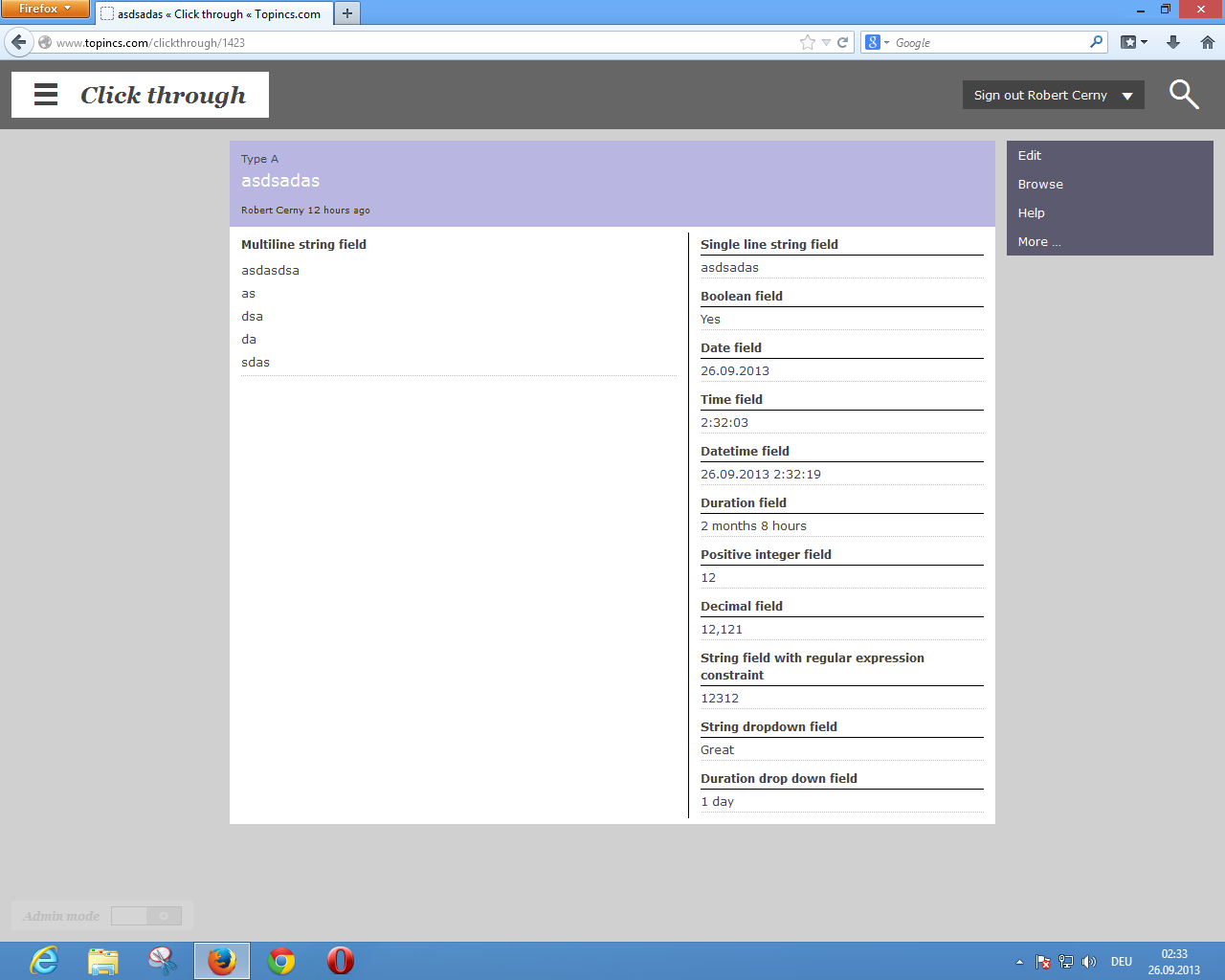Click the magnifying glass search icon
Screen dimensions: 1225x980
pyautogui.click(x=1184, y=95)
